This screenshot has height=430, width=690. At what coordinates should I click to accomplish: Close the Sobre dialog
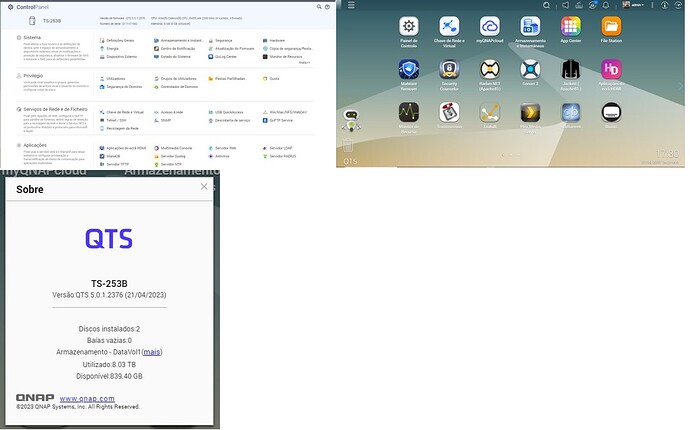pyautogui.click(x=204, y=187)
